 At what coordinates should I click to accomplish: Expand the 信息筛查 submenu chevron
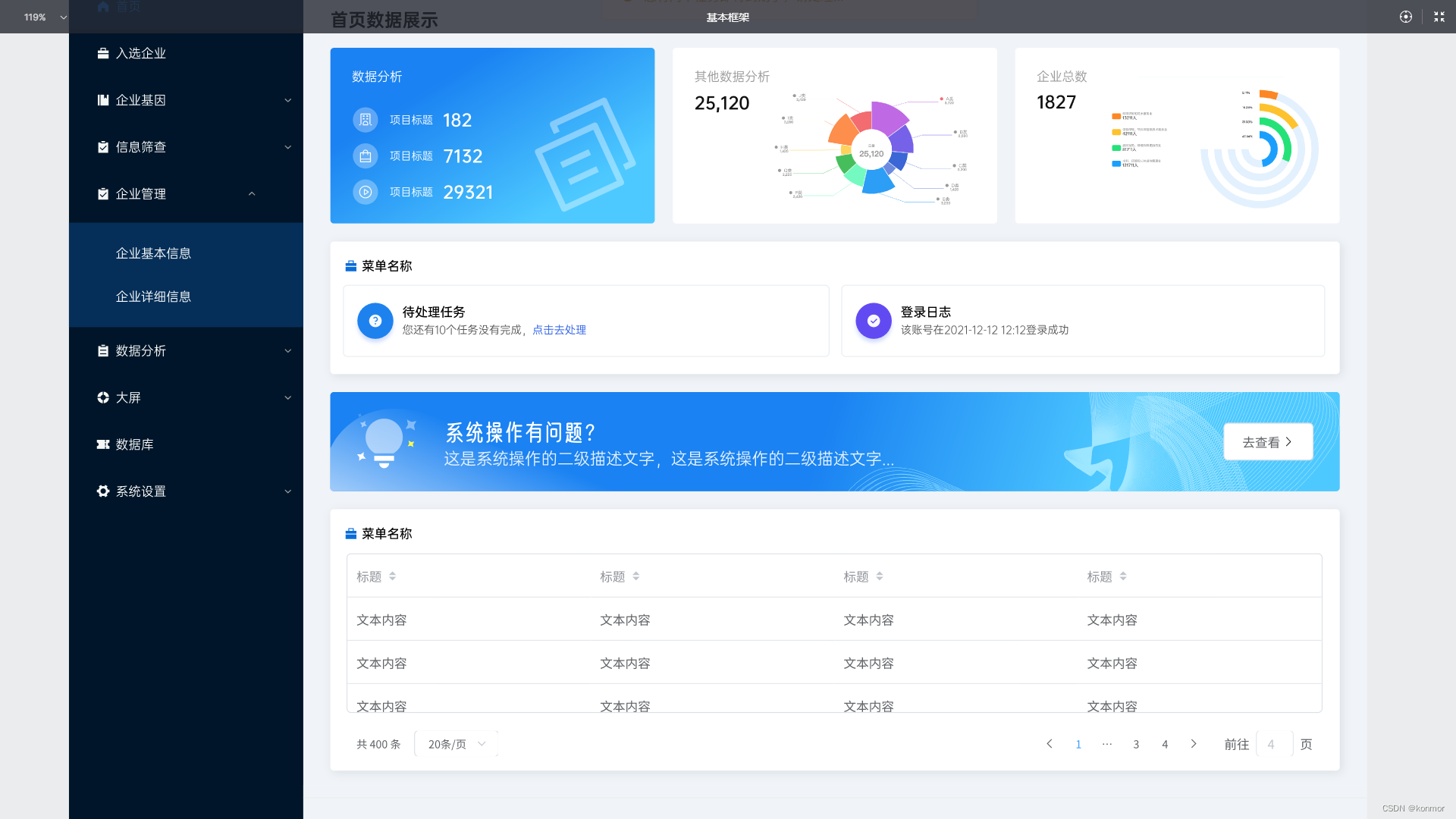tap(288, 147)
